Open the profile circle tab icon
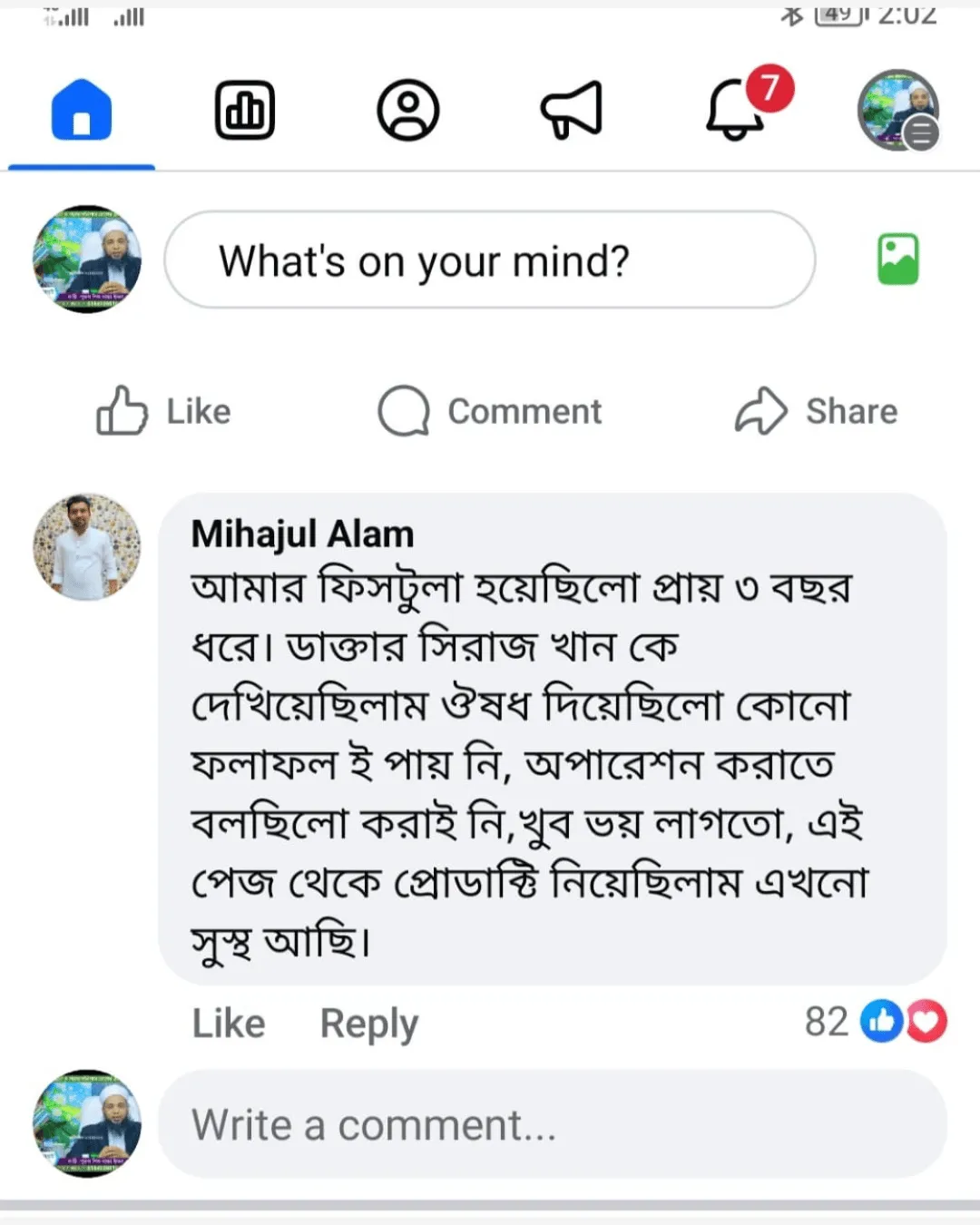The height and width of the screenshot is (1225, 980). (408, 111)
